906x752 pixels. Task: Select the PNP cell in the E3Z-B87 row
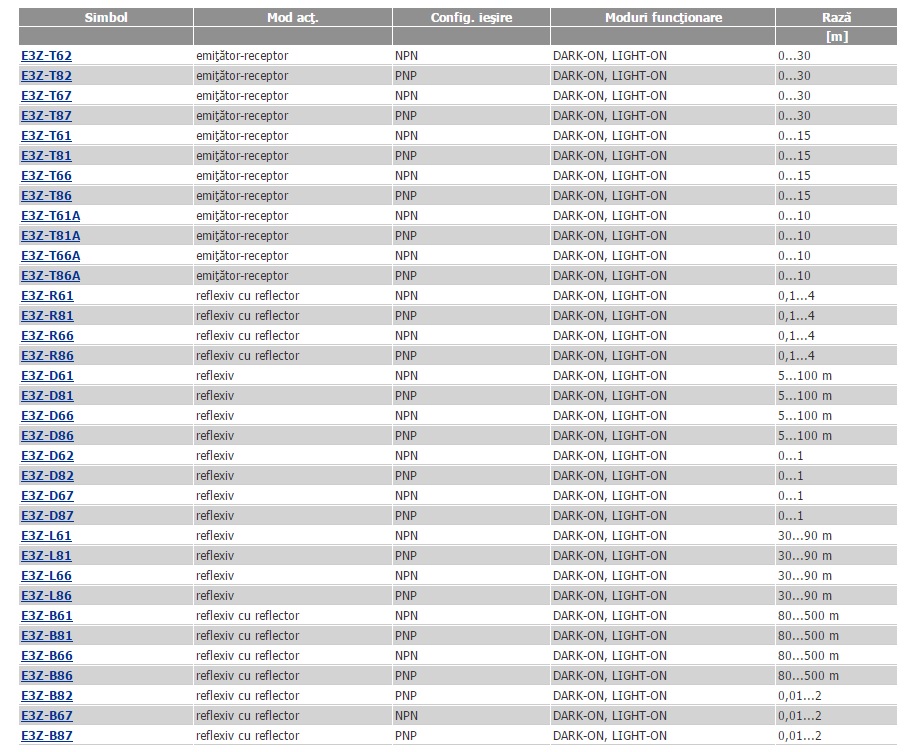pyautogui.click(x=406, y=736)
